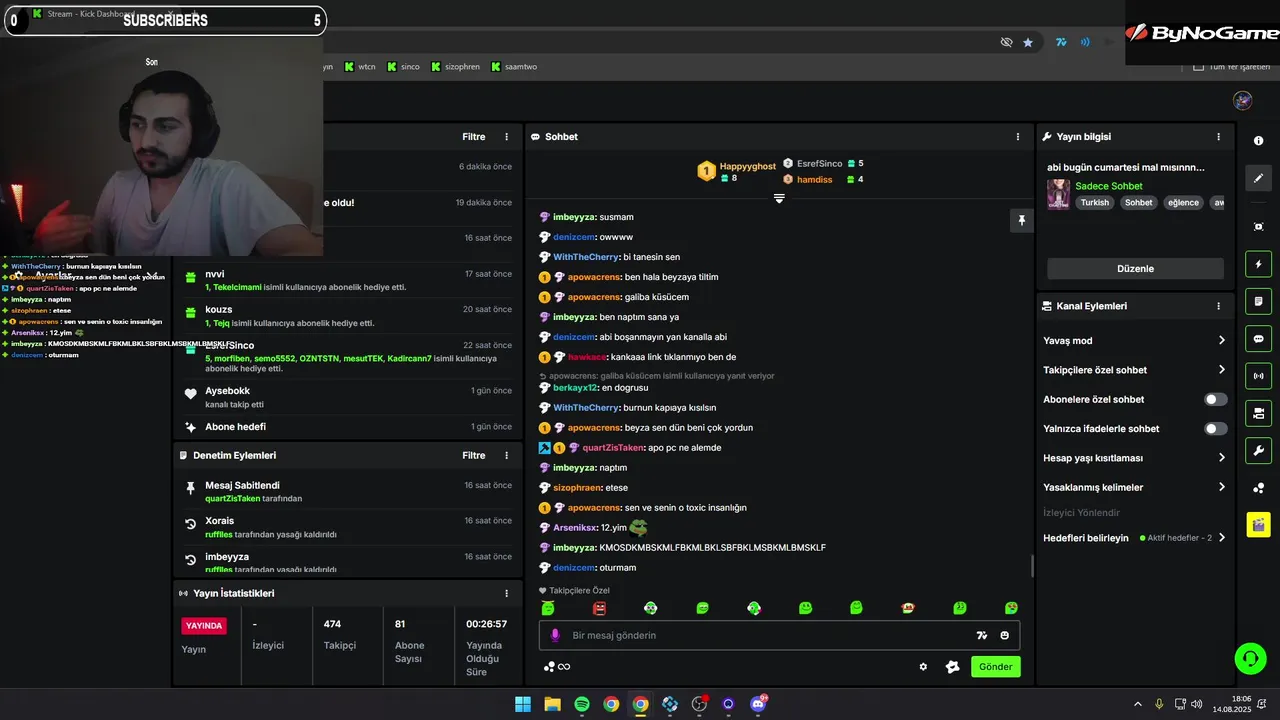This screenshot has height=720, width=1280.
Task: Open the green headset support button
Action: [x=1250, y=658]
